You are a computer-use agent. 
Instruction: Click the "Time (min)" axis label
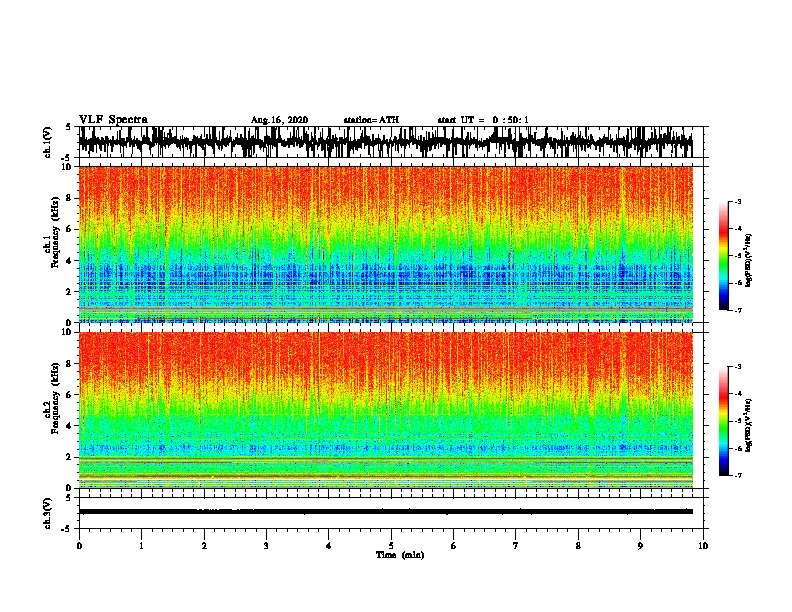point(400,555)
